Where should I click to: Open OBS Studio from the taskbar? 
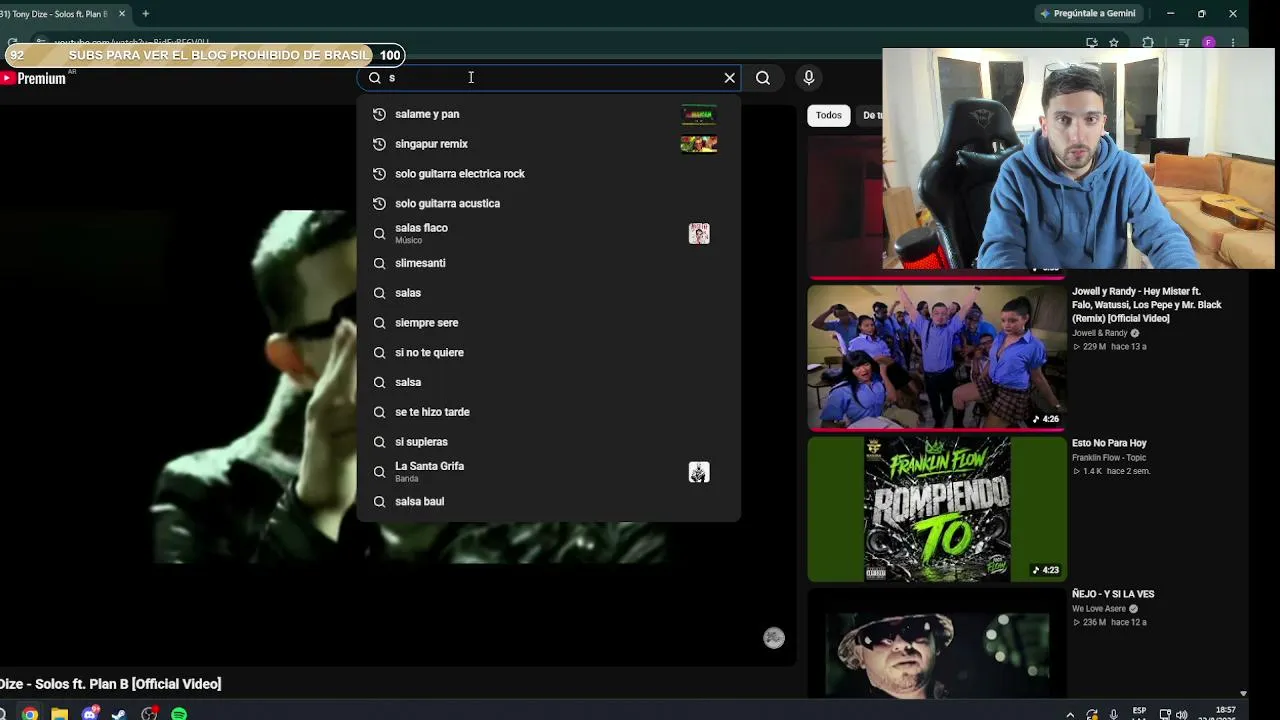tap(149, 714)
